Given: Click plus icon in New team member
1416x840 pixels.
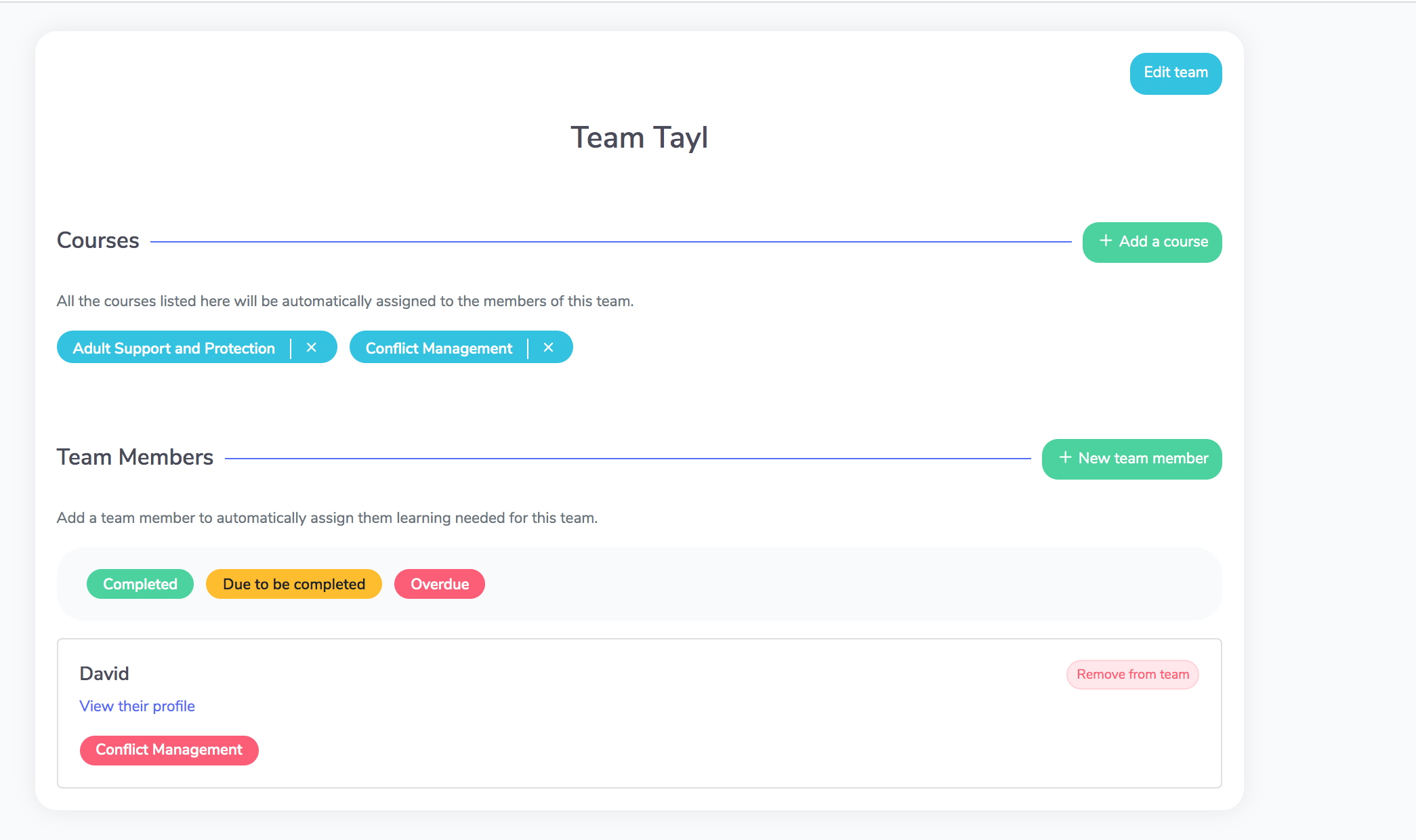Looking at the screenshot, I should [x=1065, y=458].
